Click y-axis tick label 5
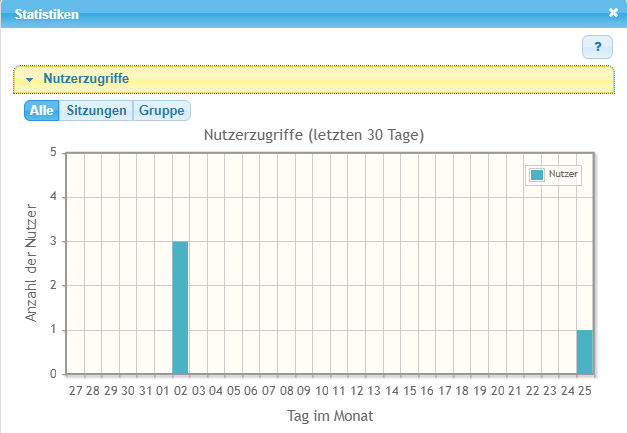627x433 pixels. pos(53,152)
